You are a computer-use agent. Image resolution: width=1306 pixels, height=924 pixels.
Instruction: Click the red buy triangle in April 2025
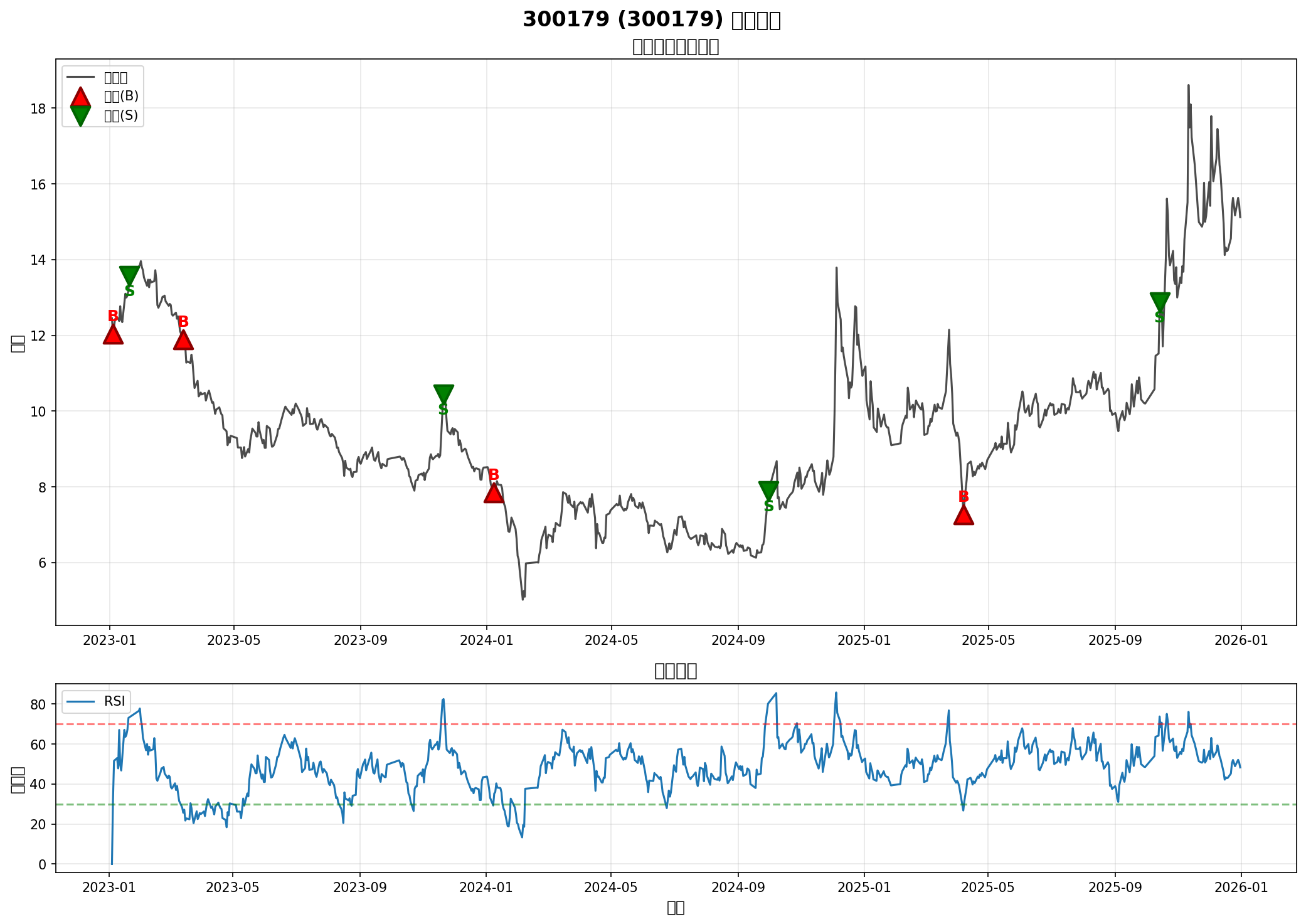click(x=964, y=516)
